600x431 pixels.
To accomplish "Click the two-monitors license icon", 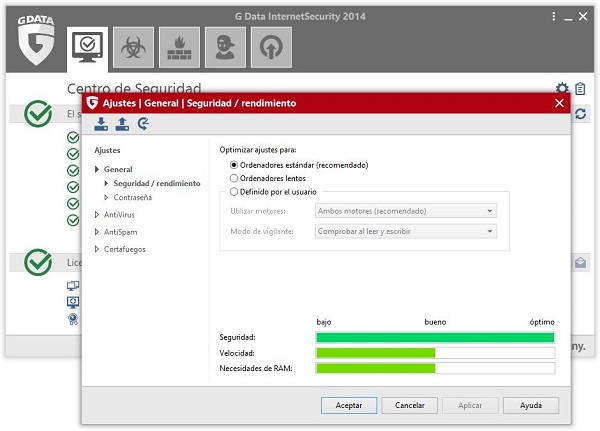I will [x=73, y=286].
